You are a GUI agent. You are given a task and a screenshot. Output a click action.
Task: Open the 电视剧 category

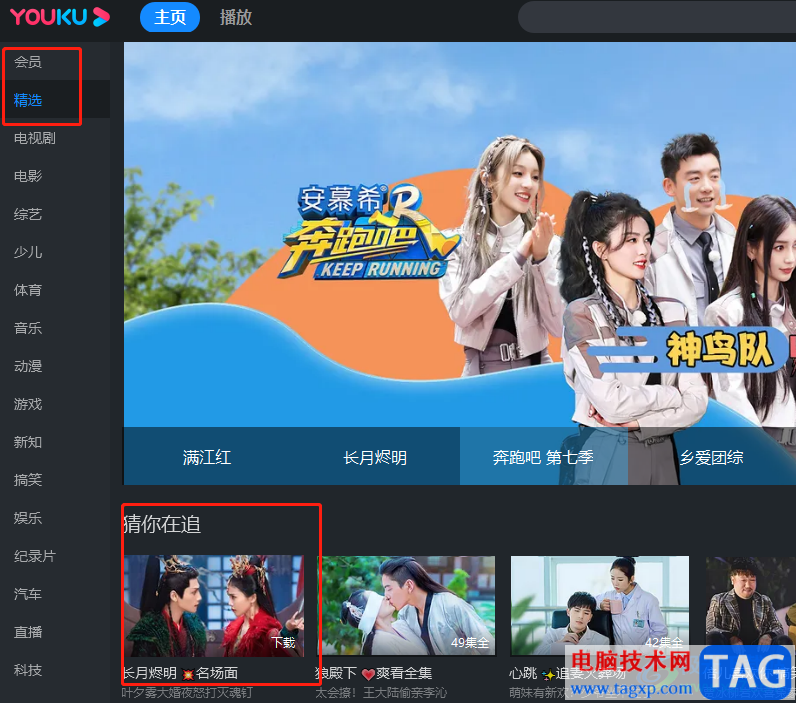[35, 138]
